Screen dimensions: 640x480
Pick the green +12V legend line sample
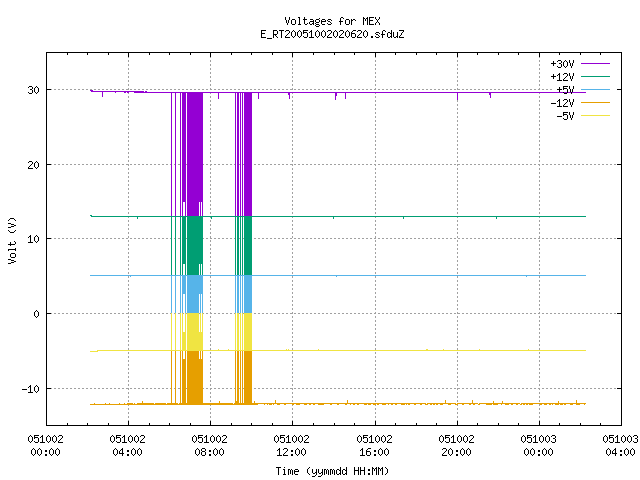tap(596, 76)
